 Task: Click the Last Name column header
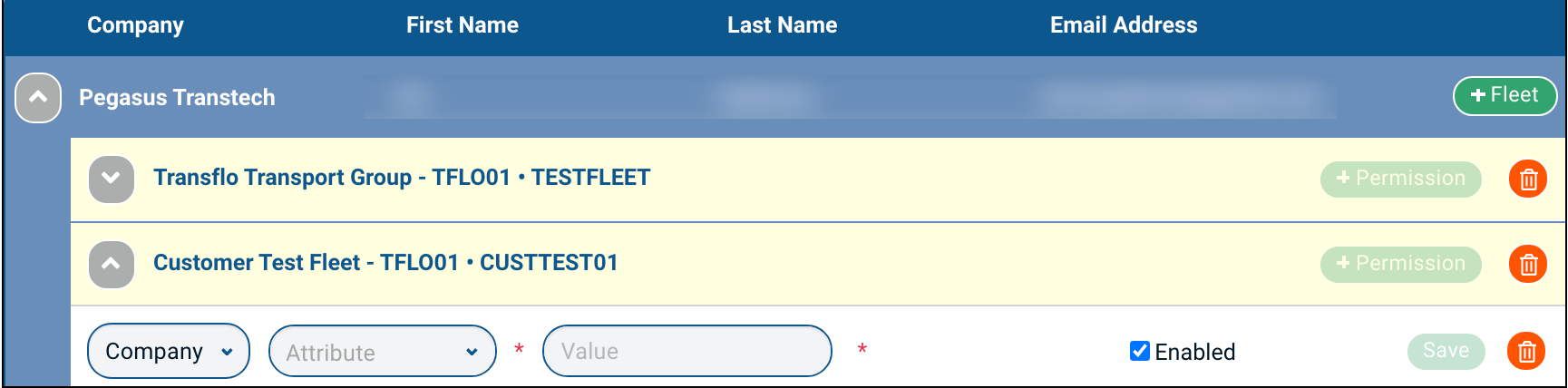[x=782, y=25]
